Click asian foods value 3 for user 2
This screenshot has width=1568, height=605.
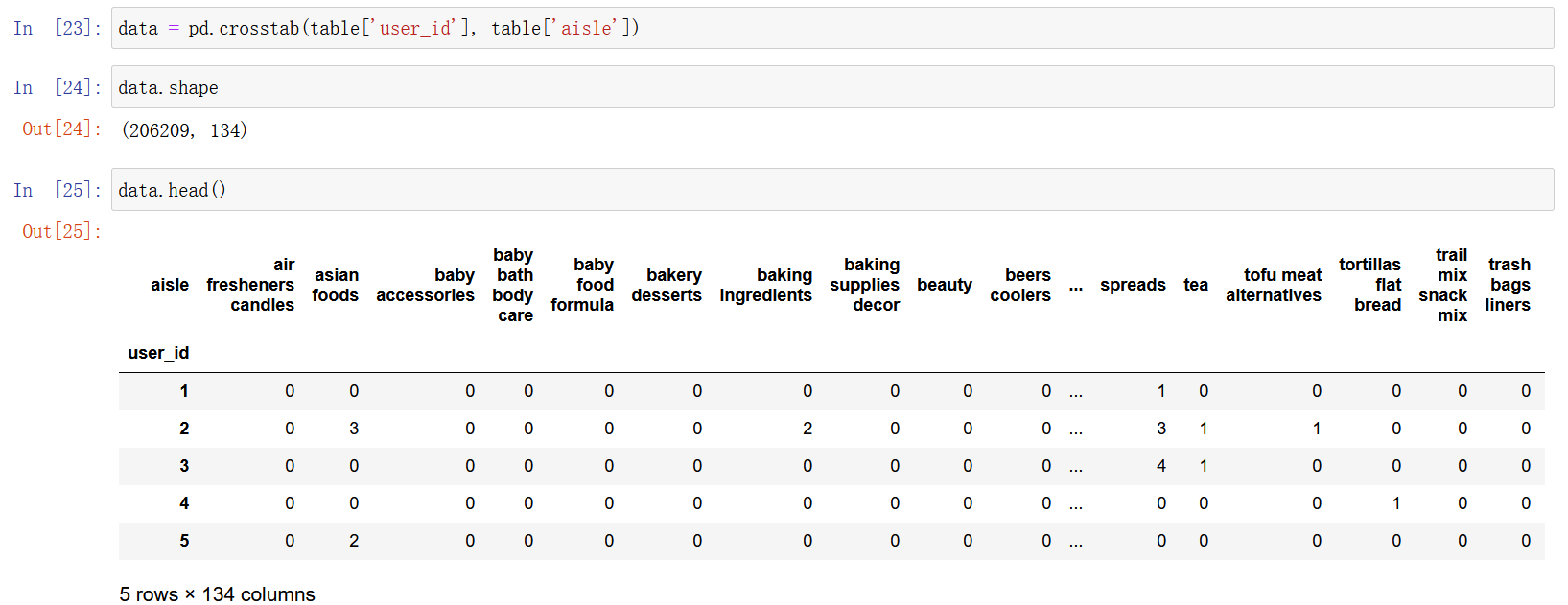pos(354,429)
